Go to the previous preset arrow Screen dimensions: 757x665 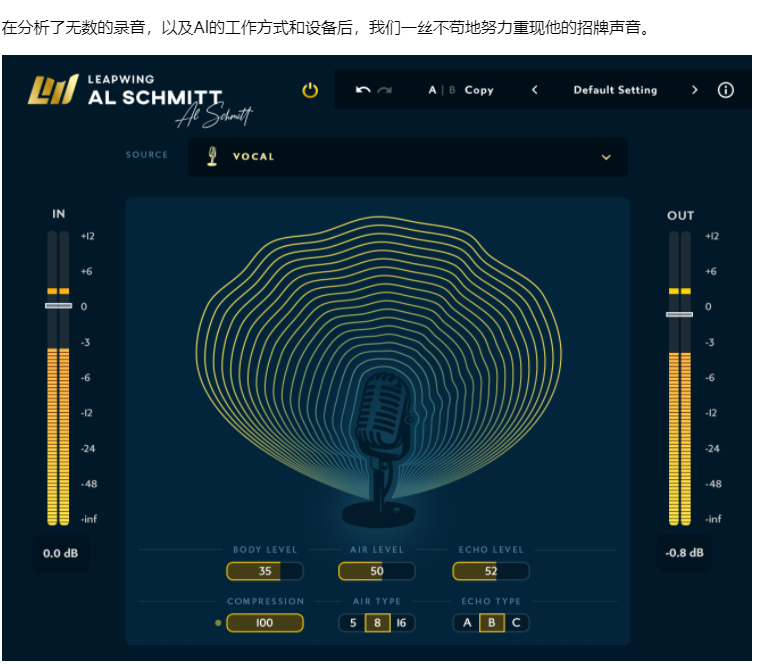[534, 90]
